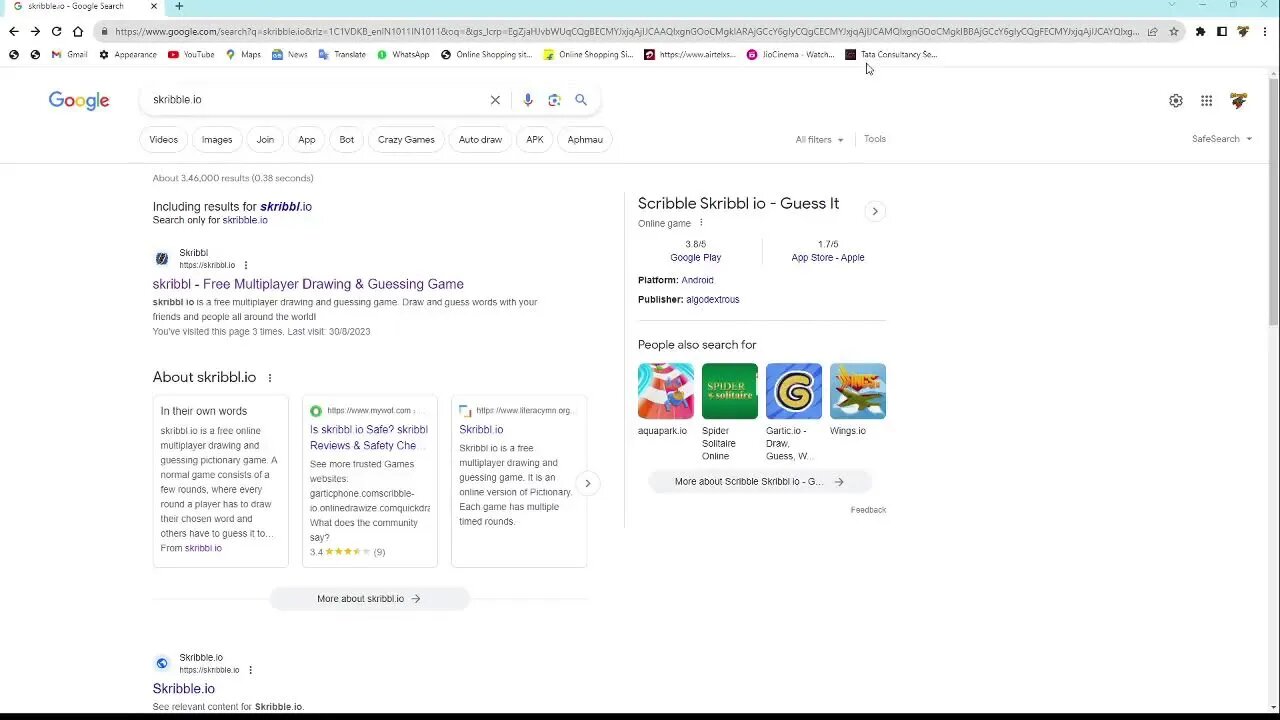Image resolution: width=1280 pixels, height=720 pixels.
Task: Click the skribbl.io corrected spelling link
Action: tap(286, 207)
